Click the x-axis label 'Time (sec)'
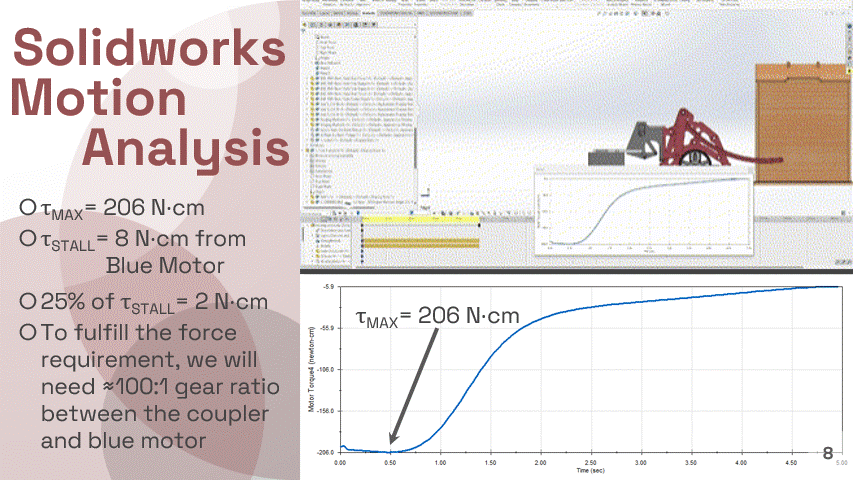Screen dimensions: 853x480 pos(591,470)
